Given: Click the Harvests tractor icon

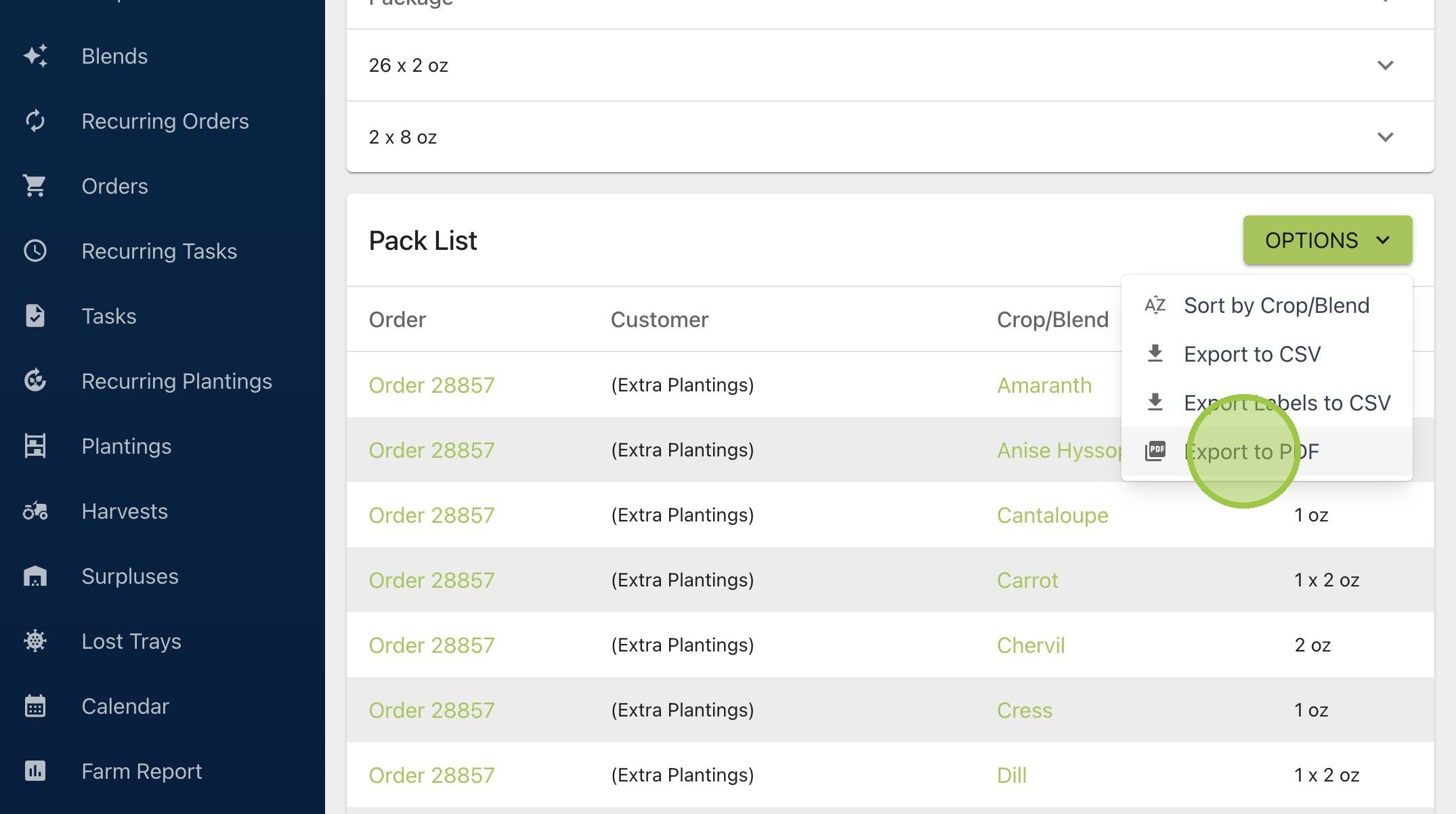Looking at the screenshot, I should [x=35, y=511].
